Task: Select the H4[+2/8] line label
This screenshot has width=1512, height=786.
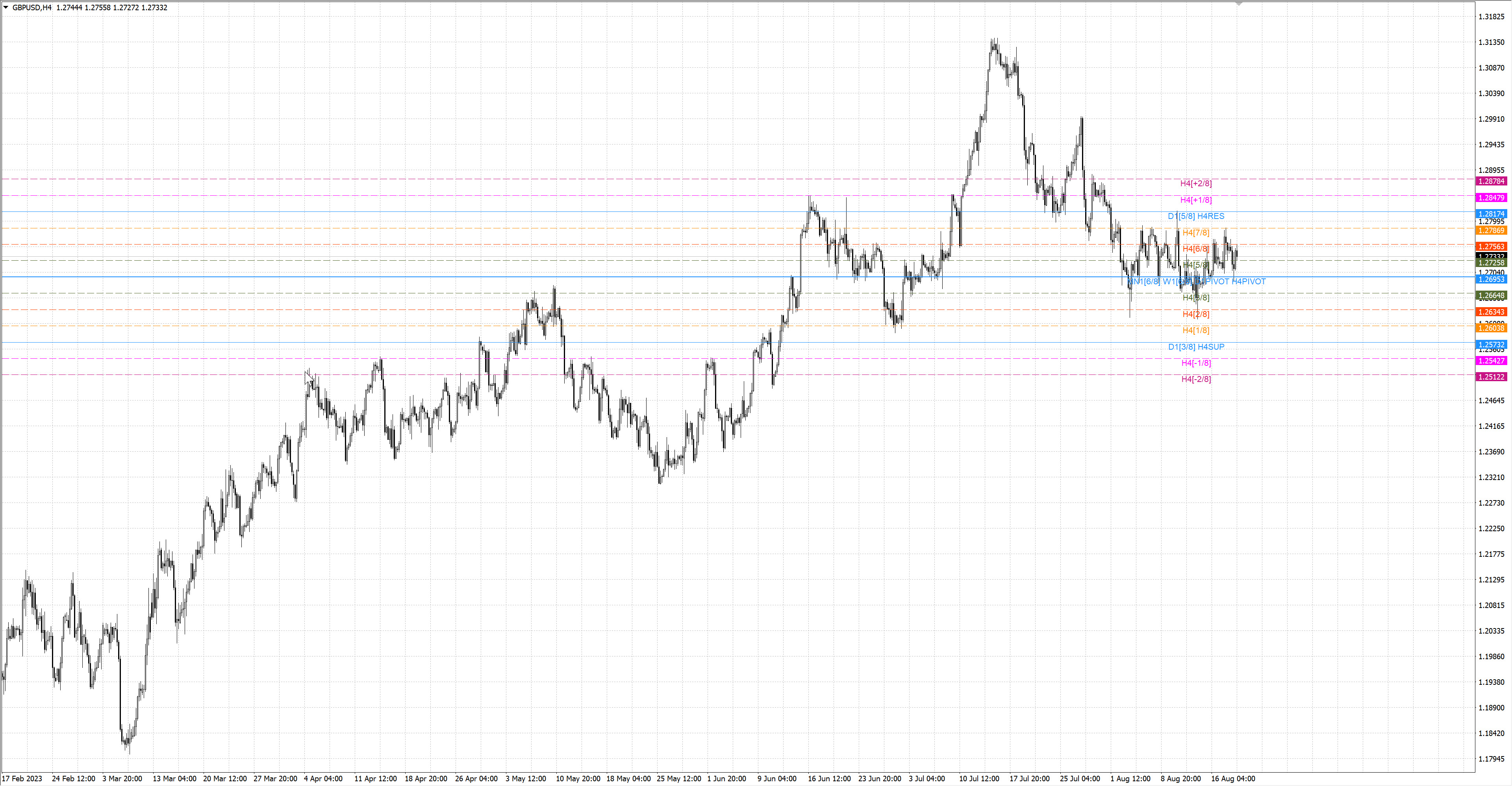Action: click(1196, 184)
